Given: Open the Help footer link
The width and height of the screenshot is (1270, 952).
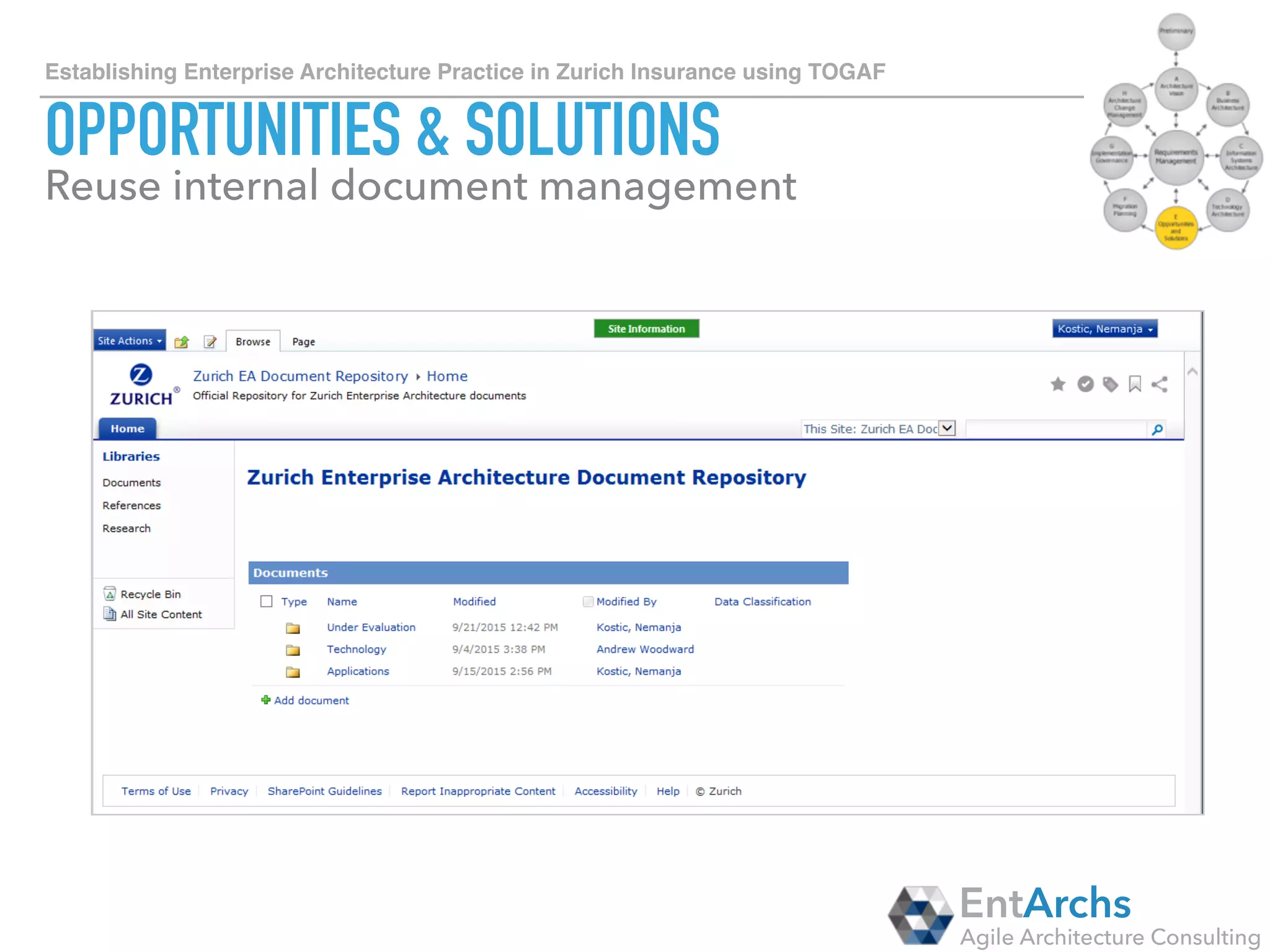Looking at the screenshot, I should [668, 791].
